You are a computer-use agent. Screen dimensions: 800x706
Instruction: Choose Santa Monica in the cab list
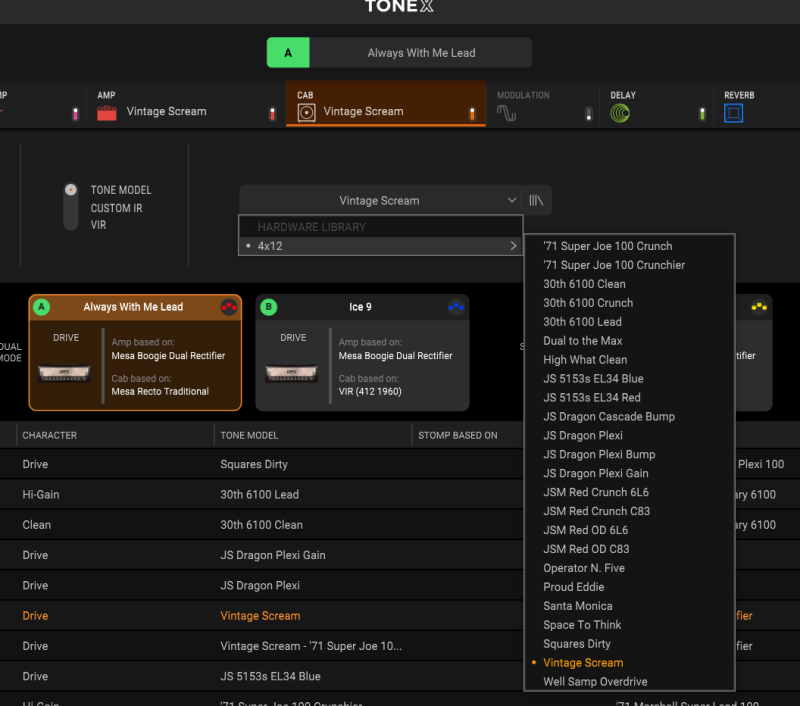[x=578, y=606]
